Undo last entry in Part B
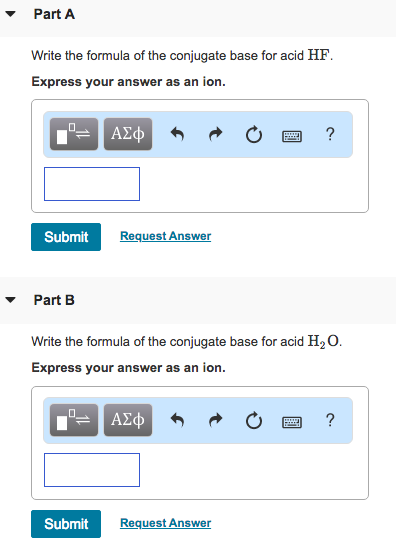 177,420
